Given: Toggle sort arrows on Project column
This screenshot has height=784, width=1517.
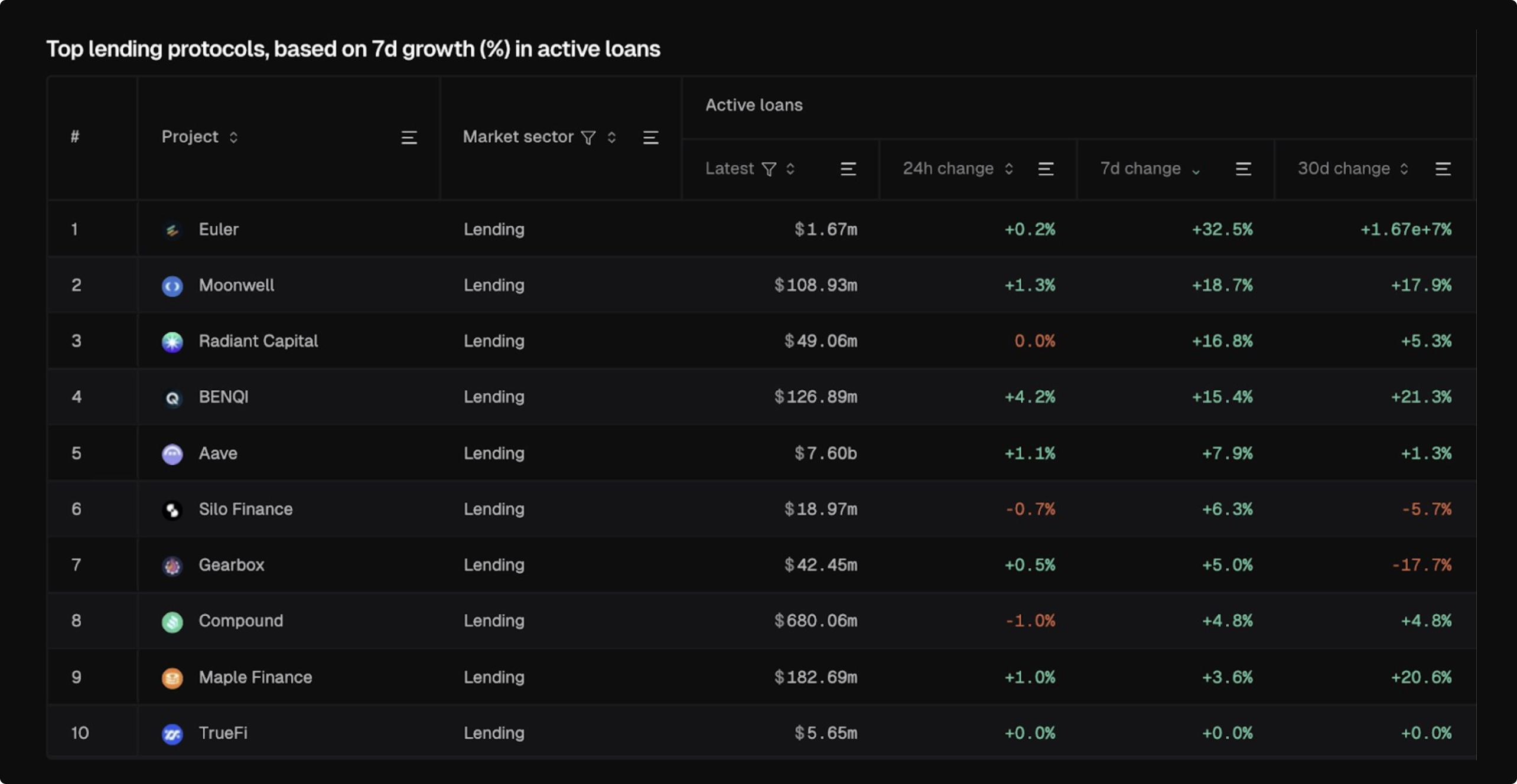Looking at the screenshot, I should point(234,138).
